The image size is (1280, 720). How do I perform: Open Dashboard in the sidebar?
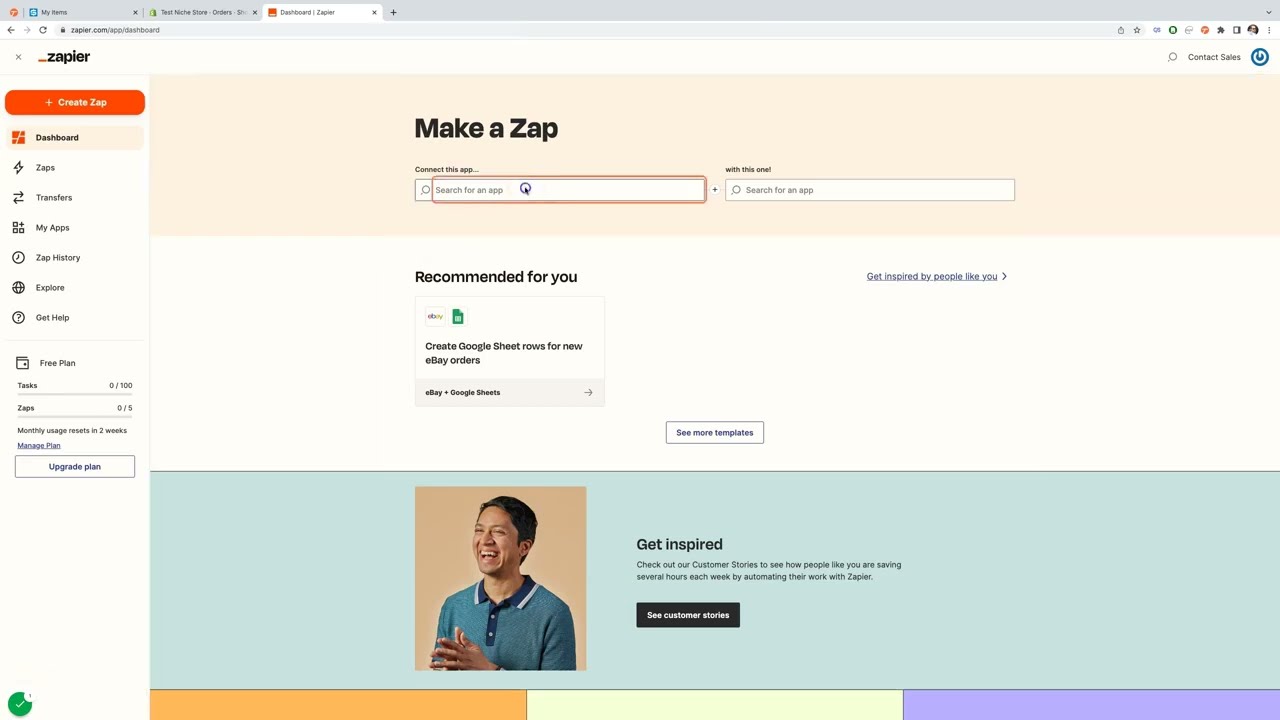[x=75, y=137]
